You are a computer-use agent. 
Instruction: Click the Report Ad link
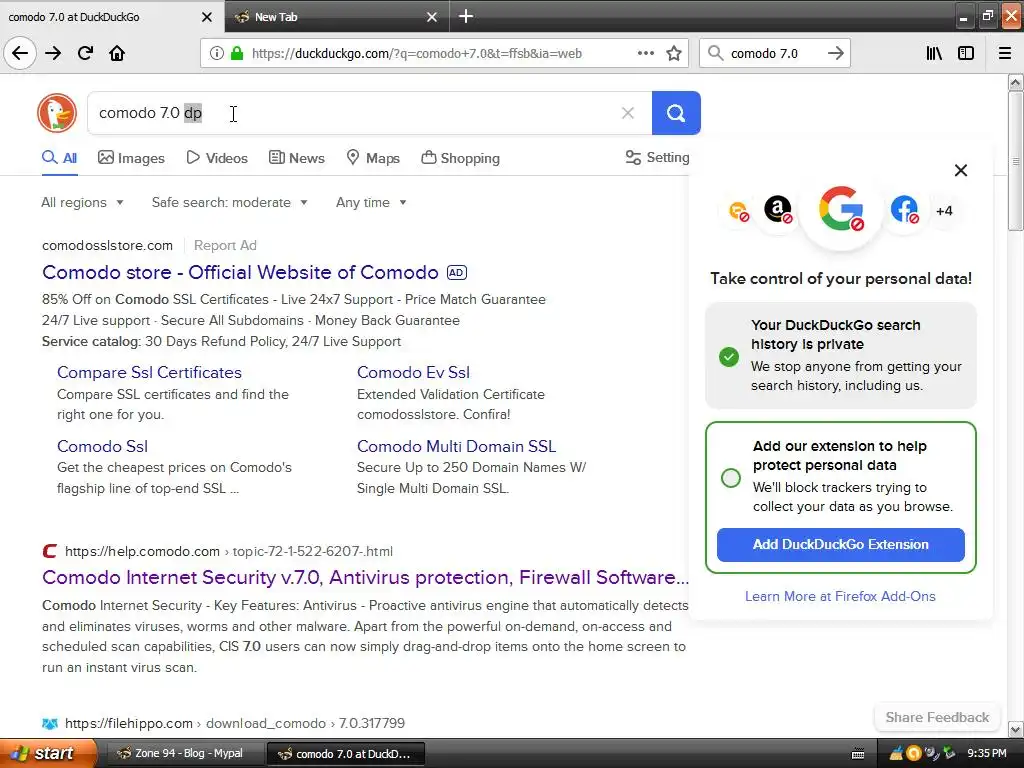pos(225,246)
